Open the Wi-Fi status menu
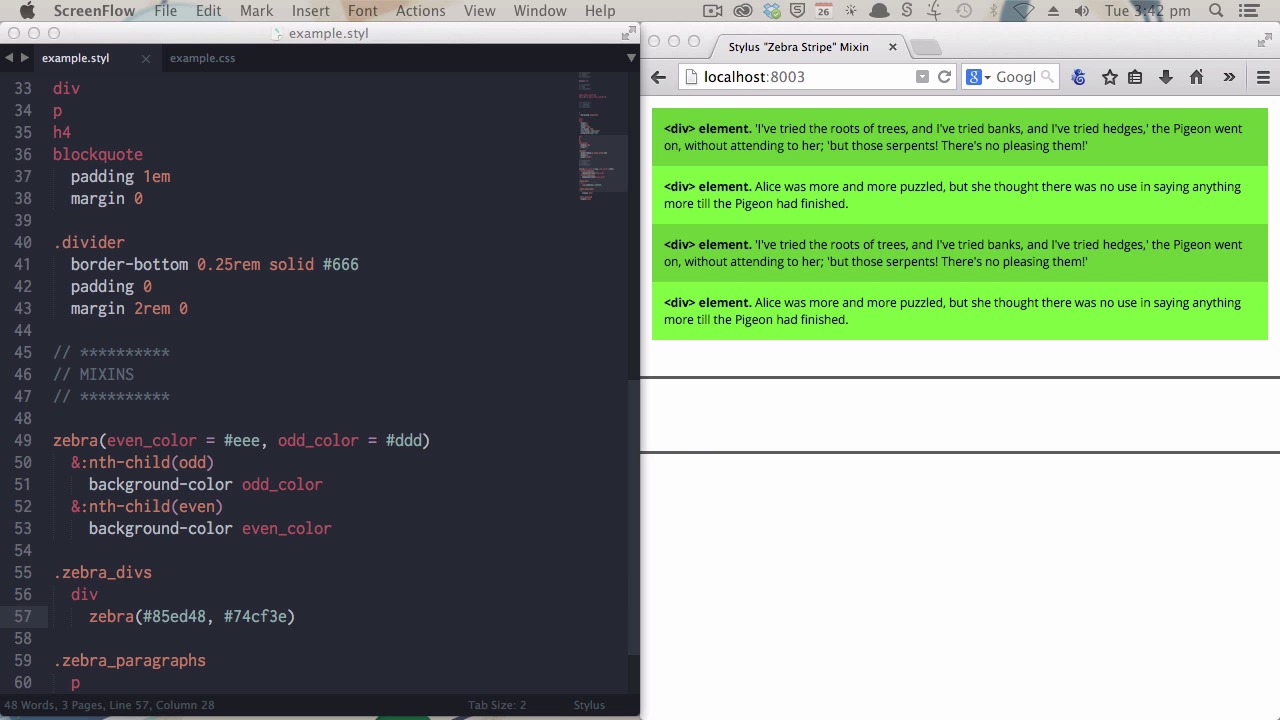 point(1023,11)
